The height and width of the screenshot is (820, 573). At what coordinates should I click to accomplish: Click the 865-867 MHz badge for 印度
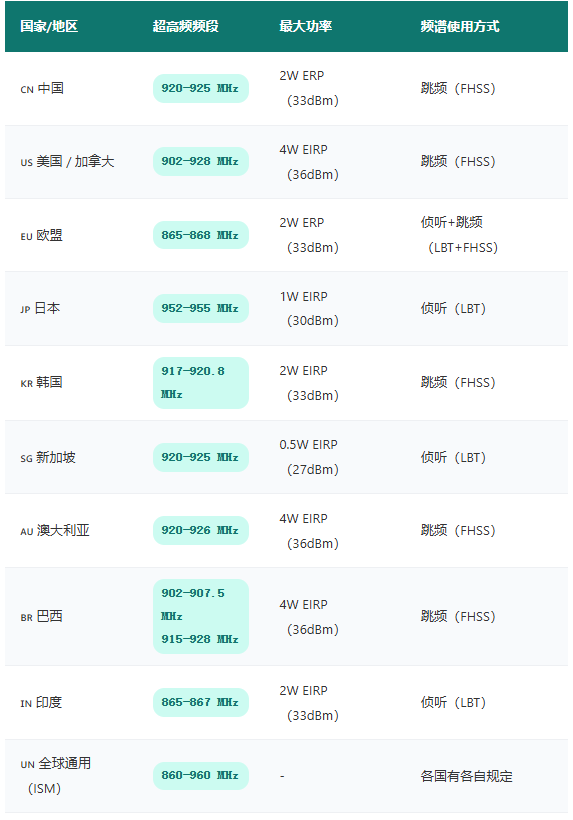point(201,702)
